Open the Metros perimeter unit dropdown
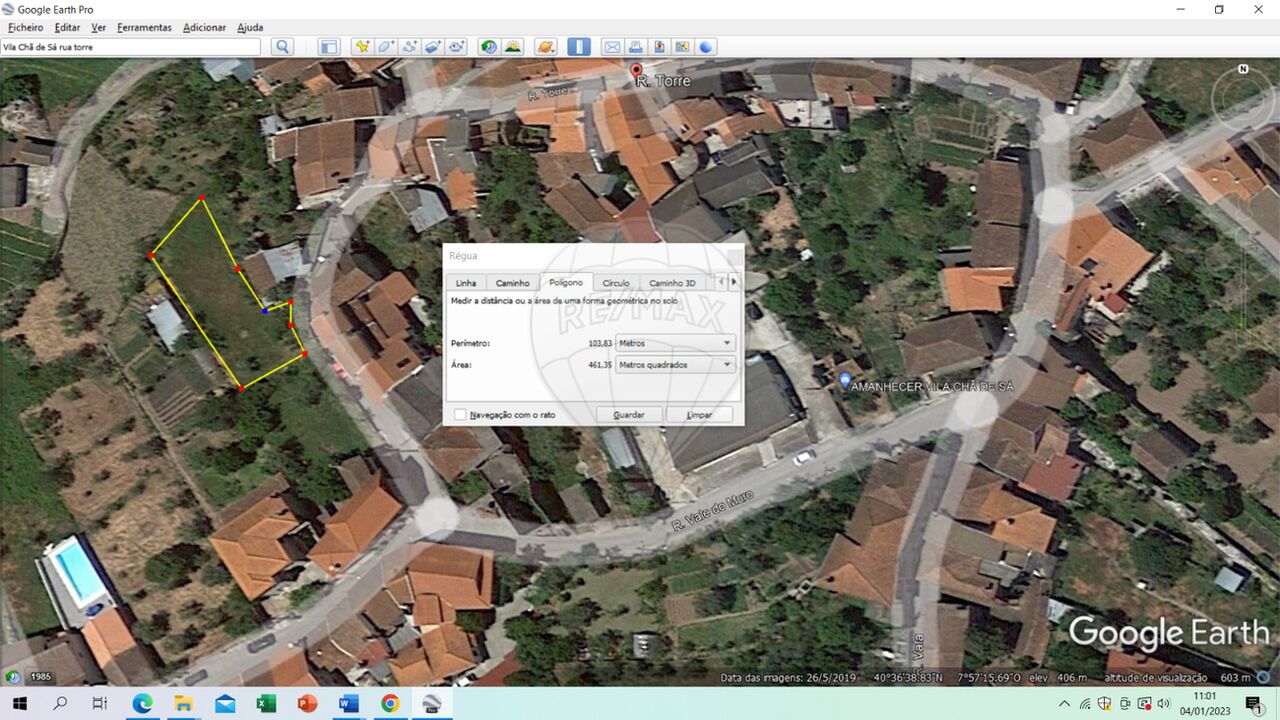The width and height of the screenshot is (1280, 720). tap(675, 343)
